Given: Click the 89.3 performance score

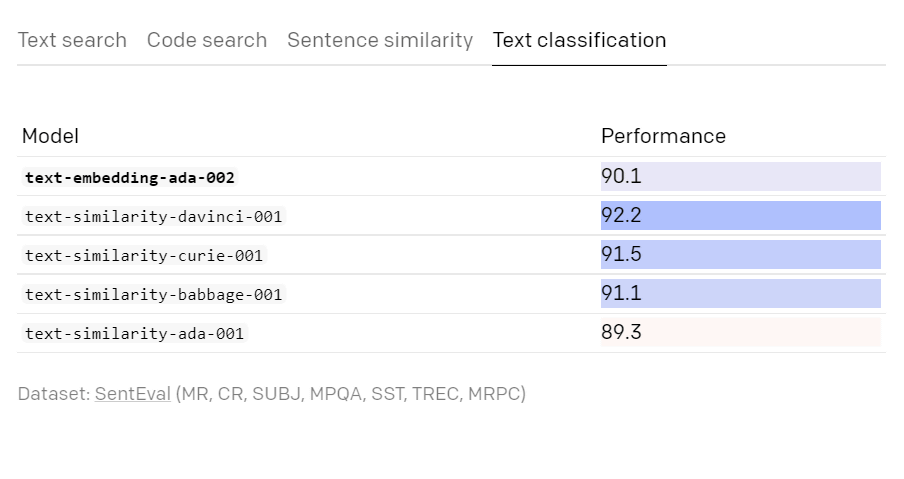Looking at the screenshot, I should click(621, 333).
